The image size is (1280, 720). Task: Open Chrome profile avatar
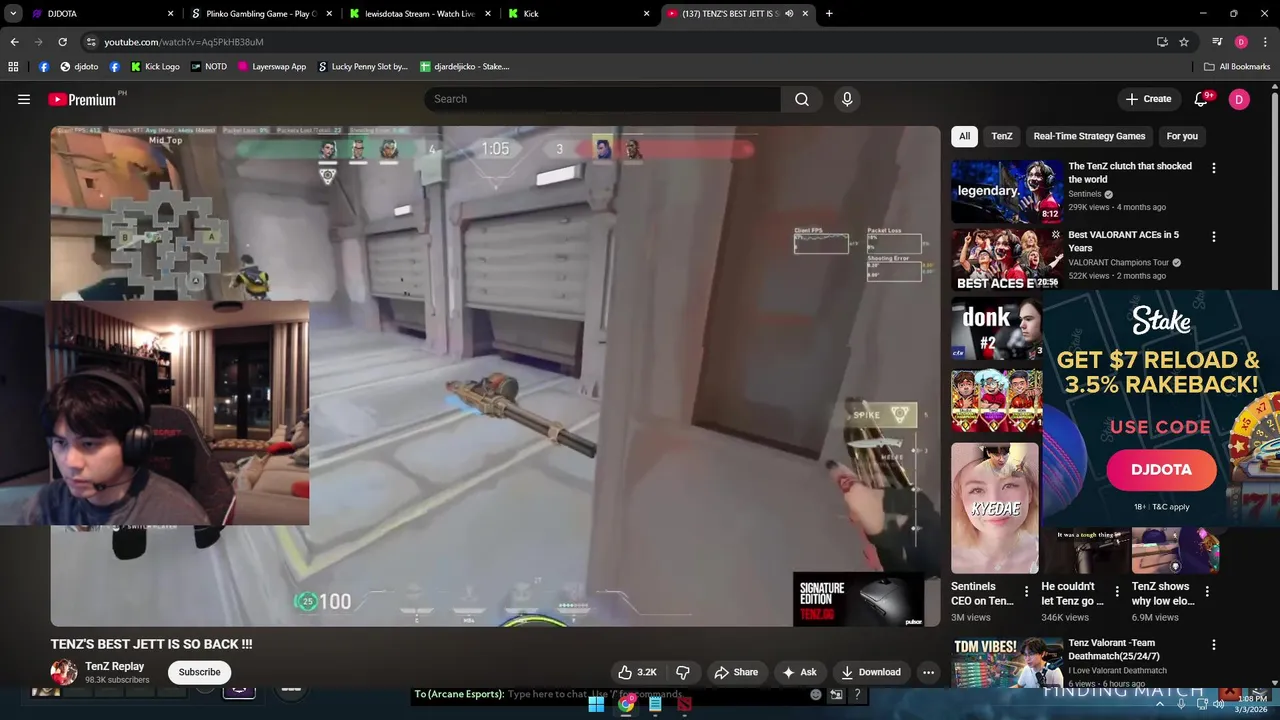[x=1241, y=42]
